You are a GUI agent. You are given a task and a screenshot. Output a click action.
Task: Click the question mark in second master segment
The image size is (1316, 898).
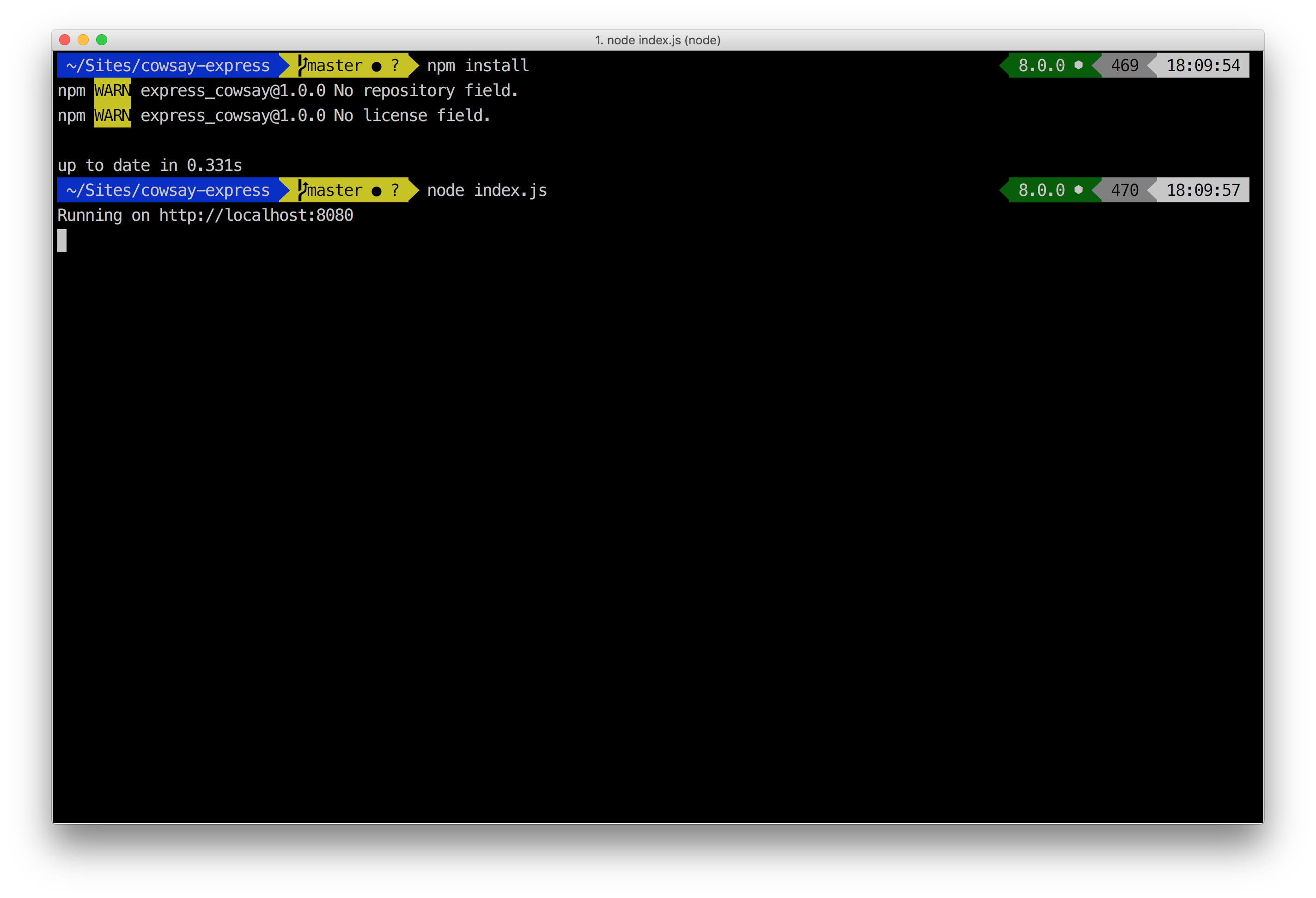tap(395, 190)
